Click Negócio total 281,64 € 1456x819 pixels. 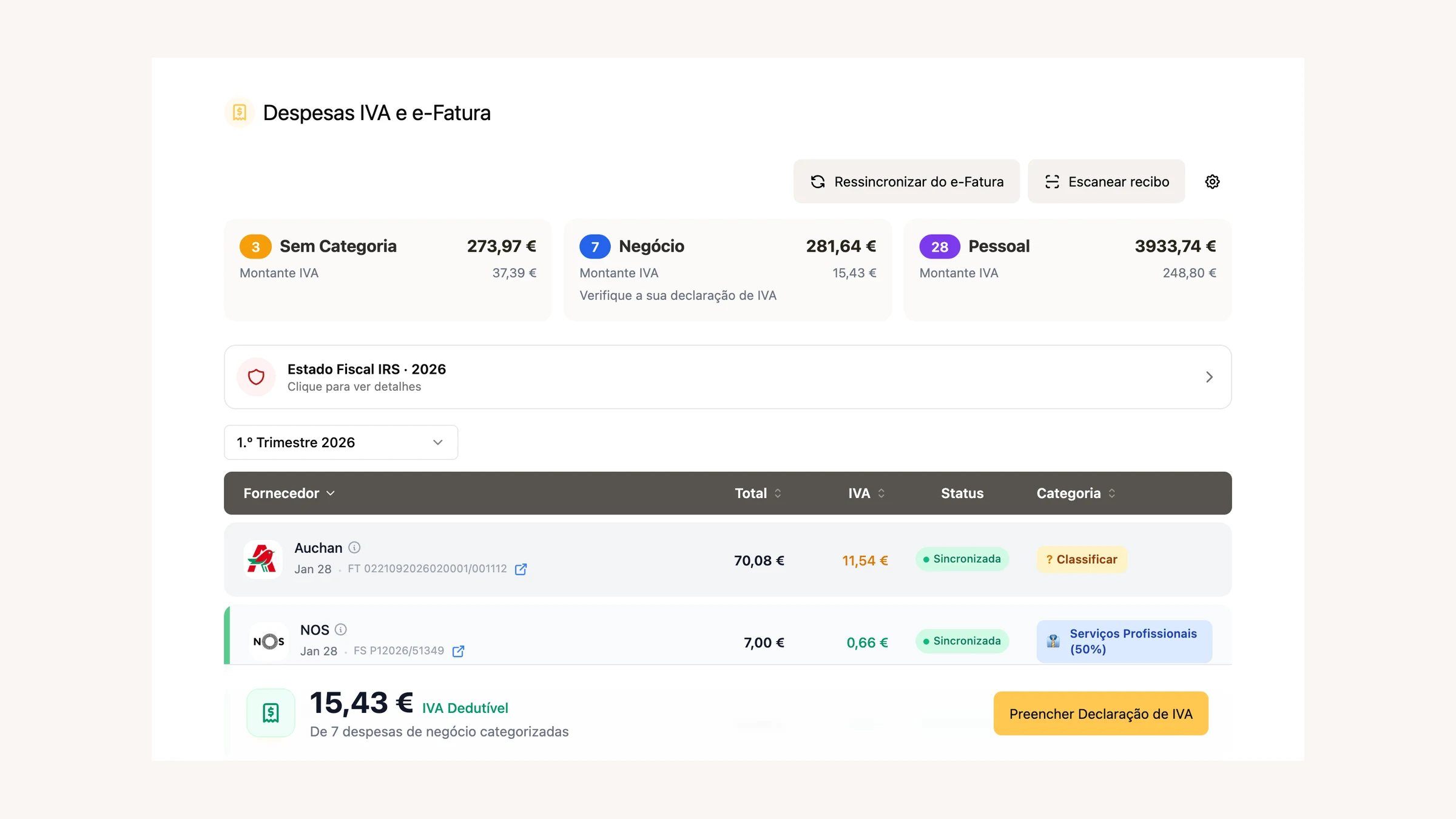tap(841, 246)
